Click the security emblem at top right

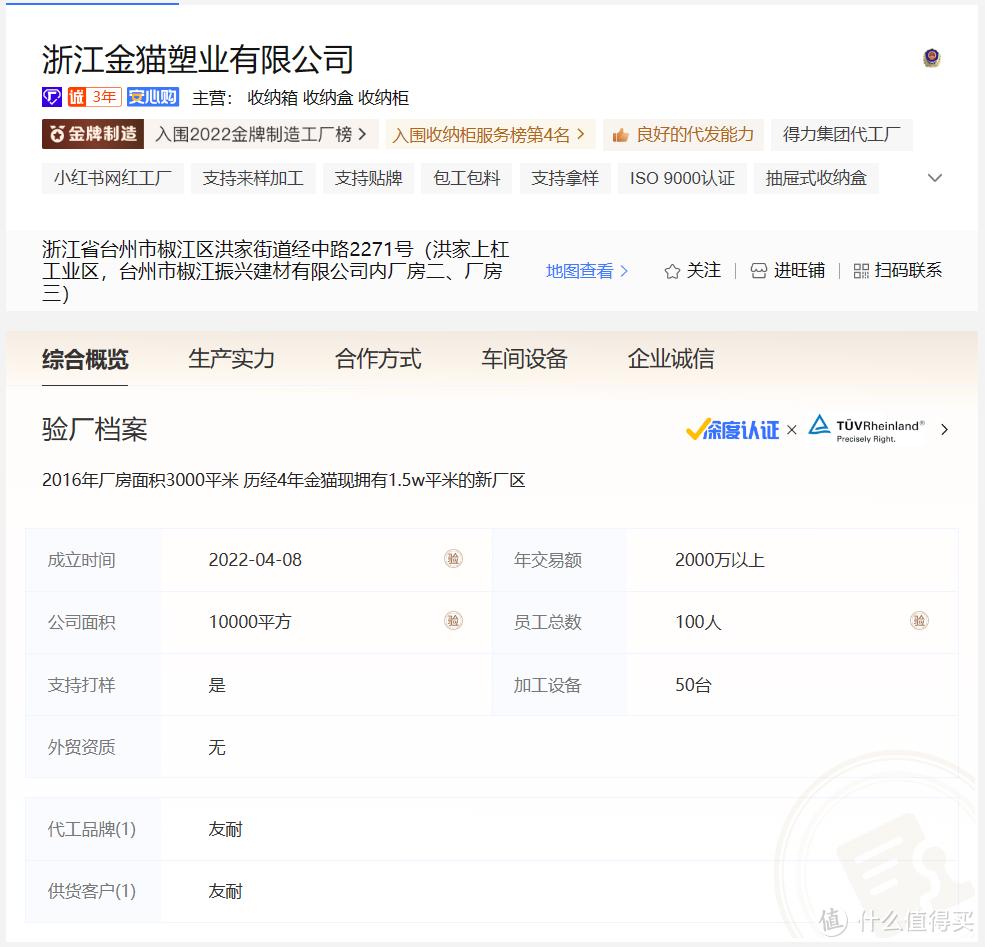click(x=931, y=58)
